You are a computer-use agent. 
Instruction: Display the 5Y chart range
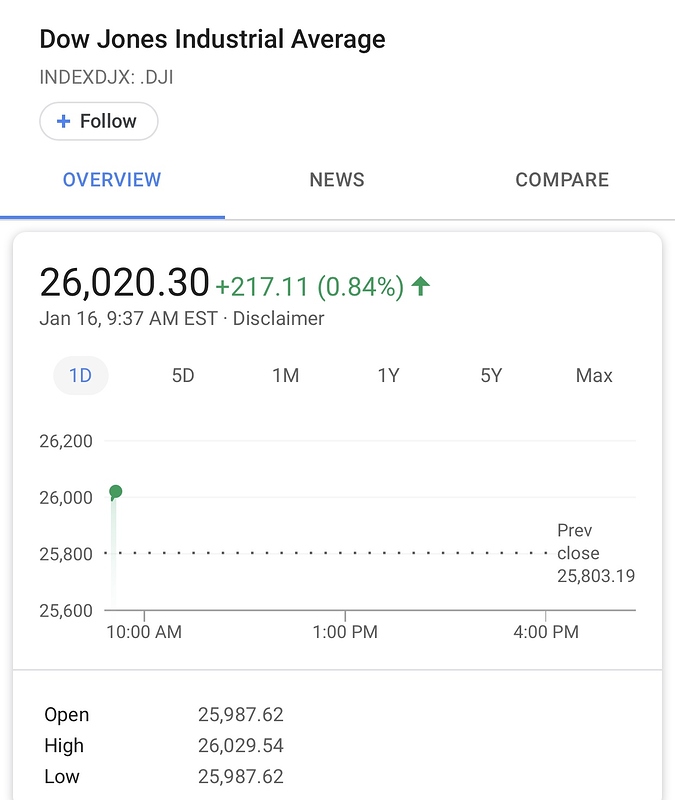coord(491,376)
